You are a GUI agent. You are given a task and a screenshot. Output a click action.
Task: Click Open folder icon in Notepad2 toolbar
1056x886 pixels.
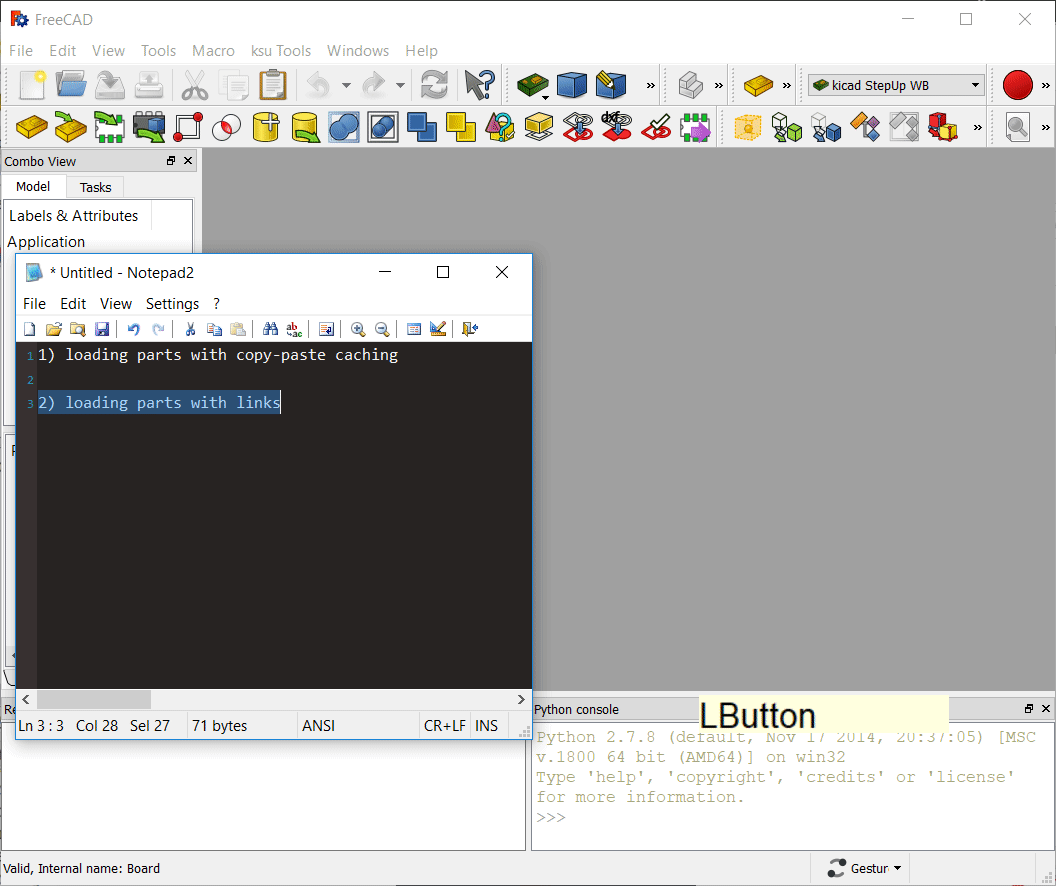tap(54, 329)
